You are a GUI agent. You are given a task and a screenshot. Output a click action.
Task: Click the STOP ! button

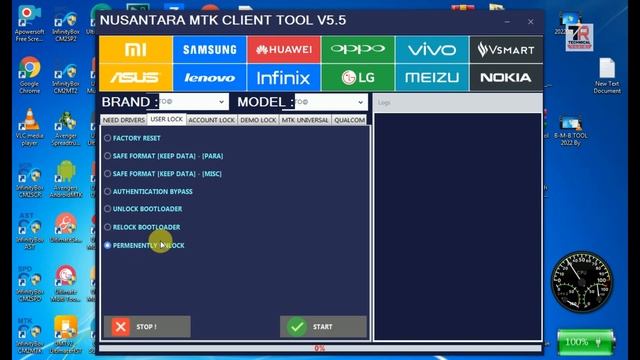point(147,327)
